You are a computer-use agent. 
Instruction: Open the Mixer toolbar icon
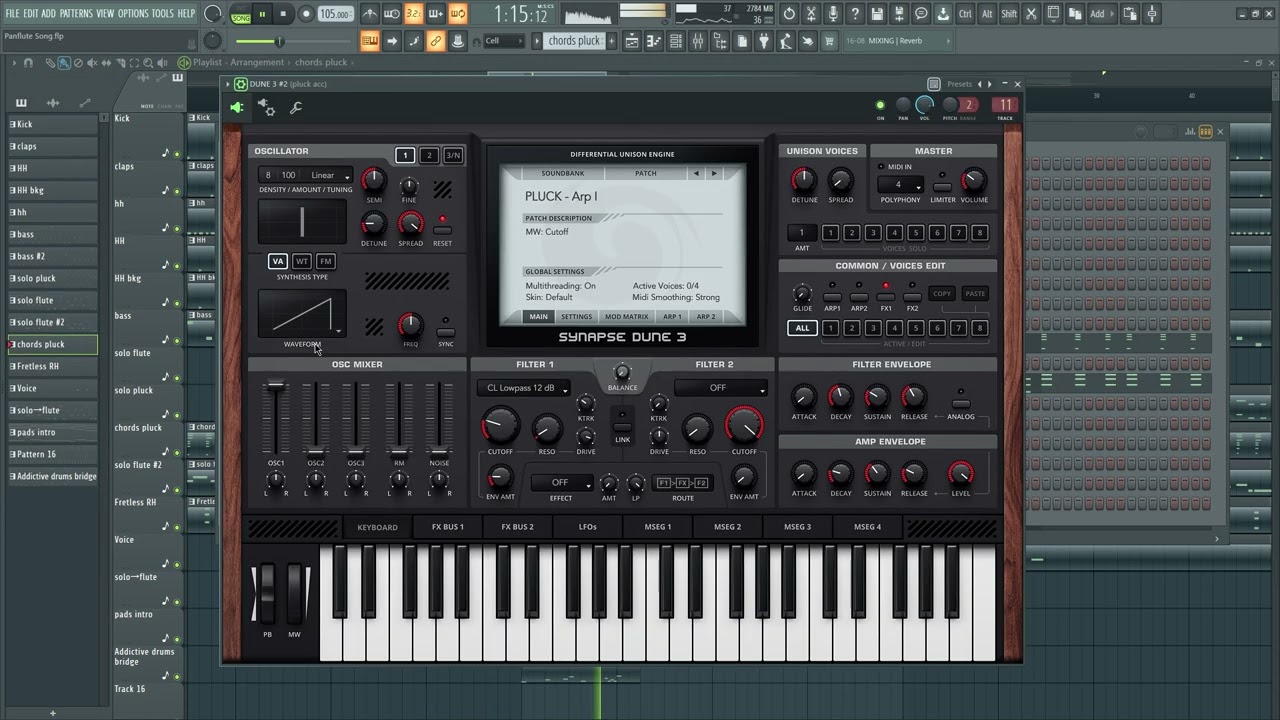coord(698,41)
